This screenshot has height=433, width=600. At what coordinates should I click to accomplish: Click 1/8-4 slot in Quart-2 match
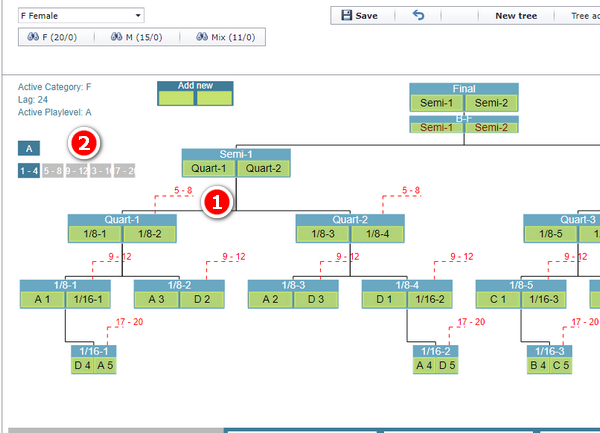pos(378,234)
